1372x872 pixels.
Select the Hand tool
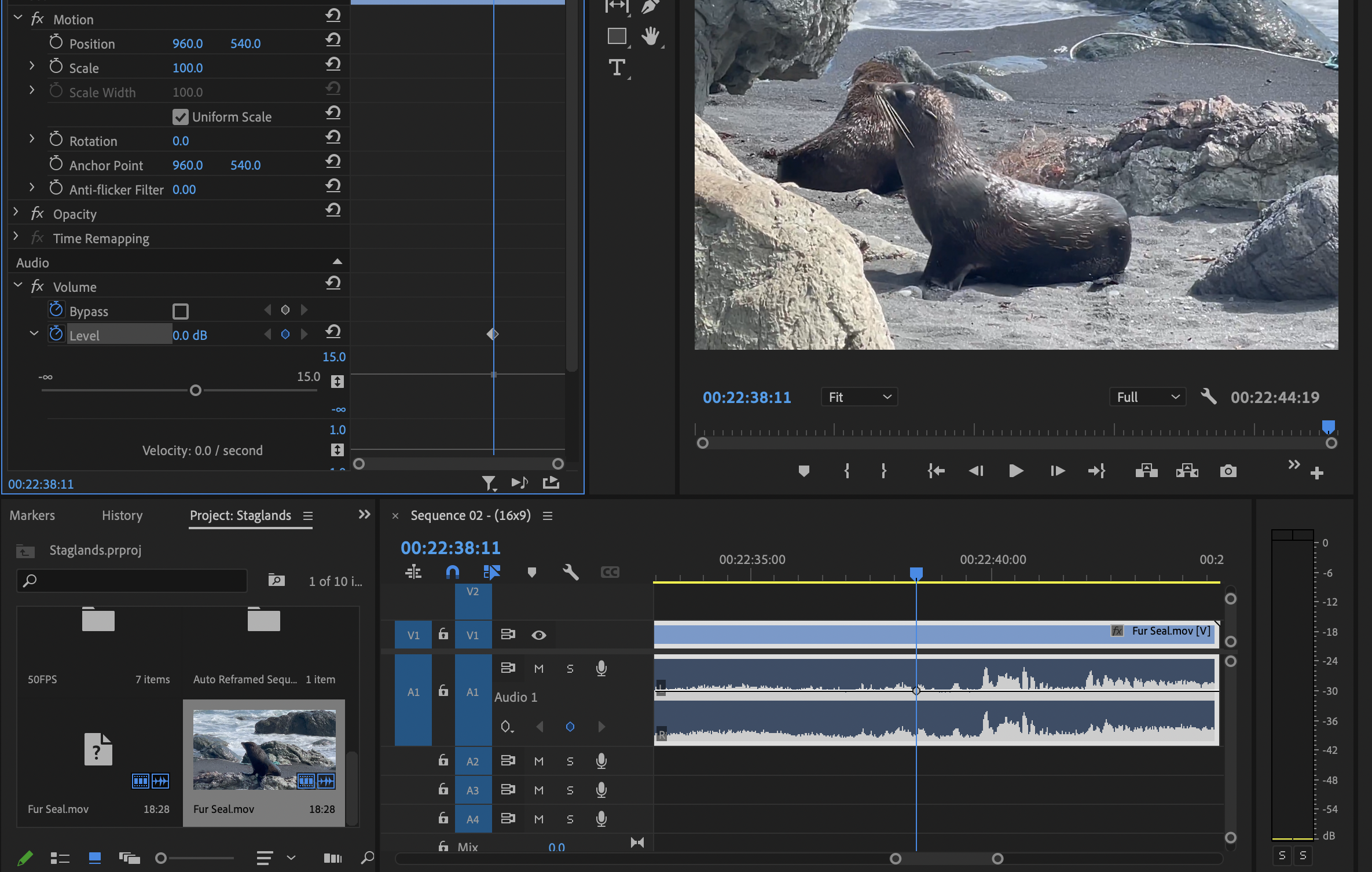click(x=651, y=36)
